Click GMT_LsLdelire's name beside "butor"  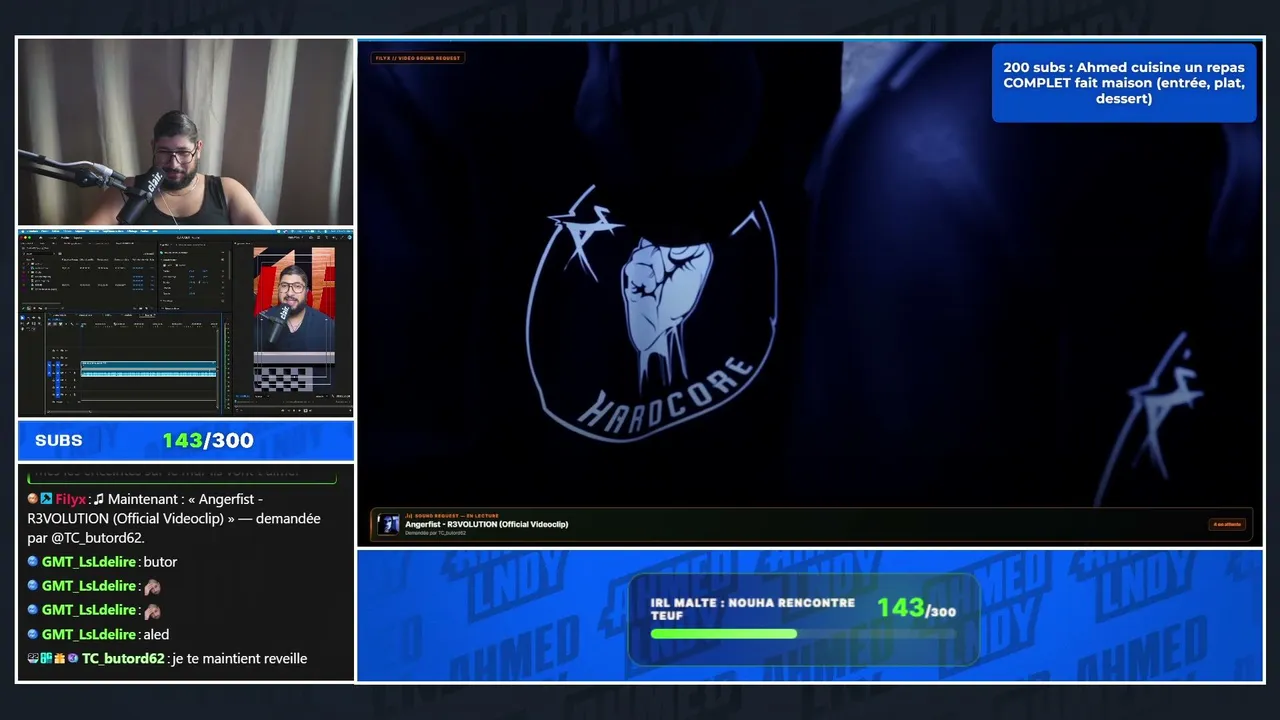89,562
